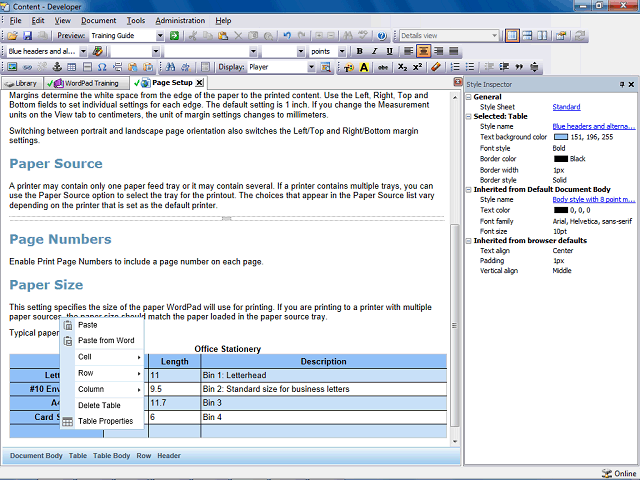
Task: Apply subscript formatting X2 icon
Action: pos(402,67)
